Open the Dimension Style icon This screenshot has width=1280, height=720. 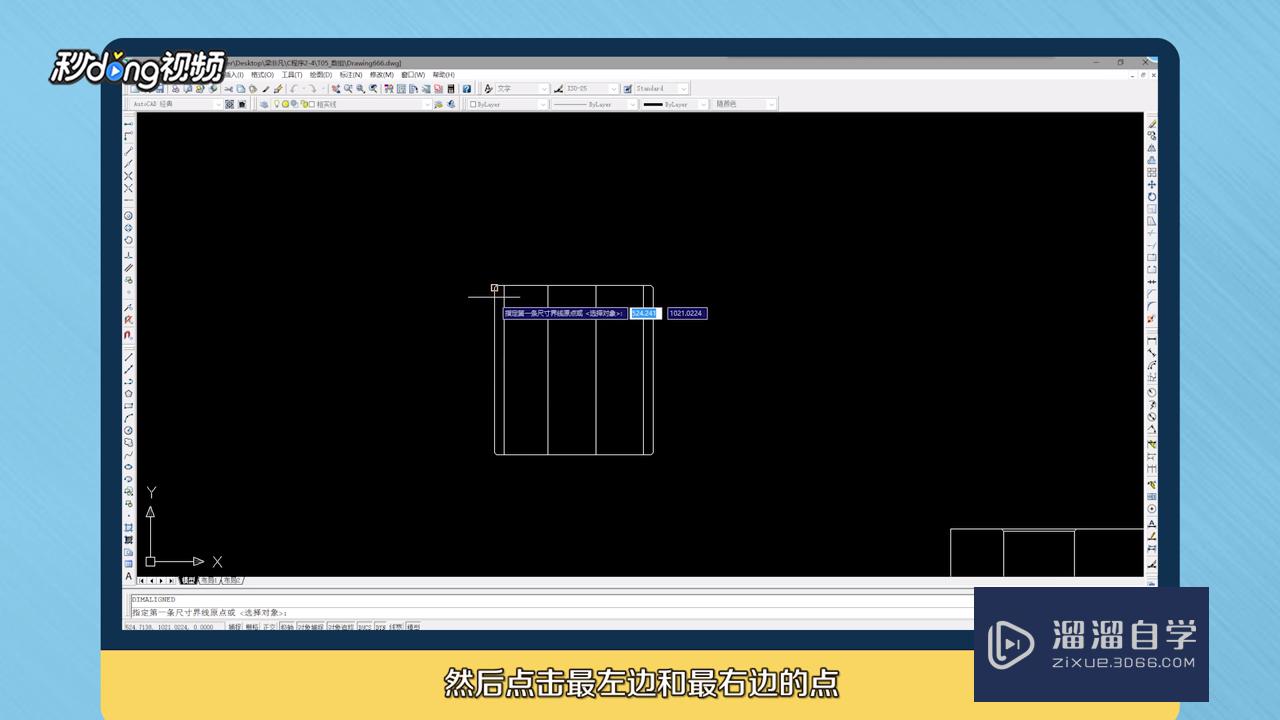[1152, 563]
